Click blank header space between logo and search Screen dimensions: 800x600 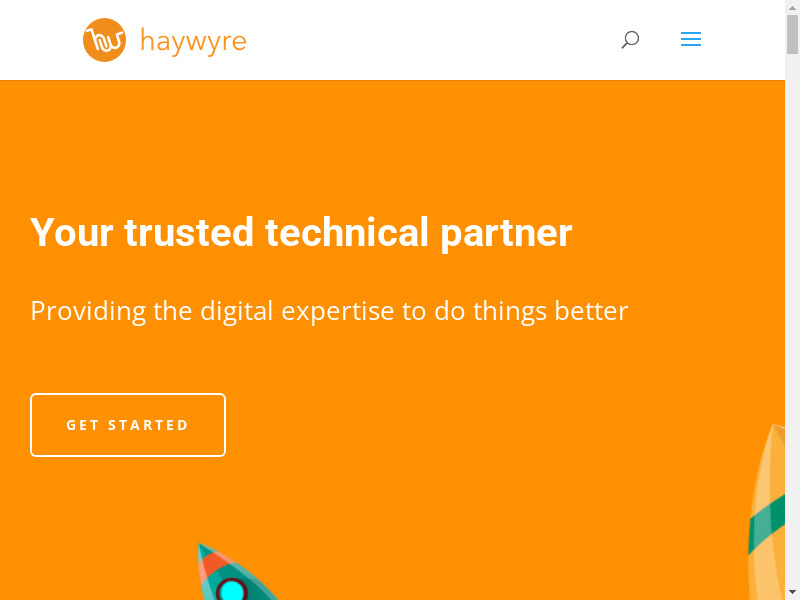point(434,40)
